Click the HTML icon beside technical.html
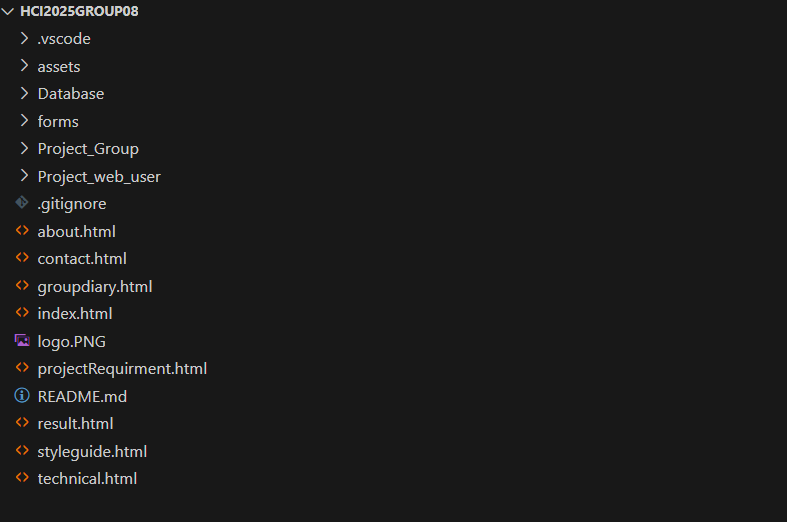The image size is (787, 522). click(22, 478)
